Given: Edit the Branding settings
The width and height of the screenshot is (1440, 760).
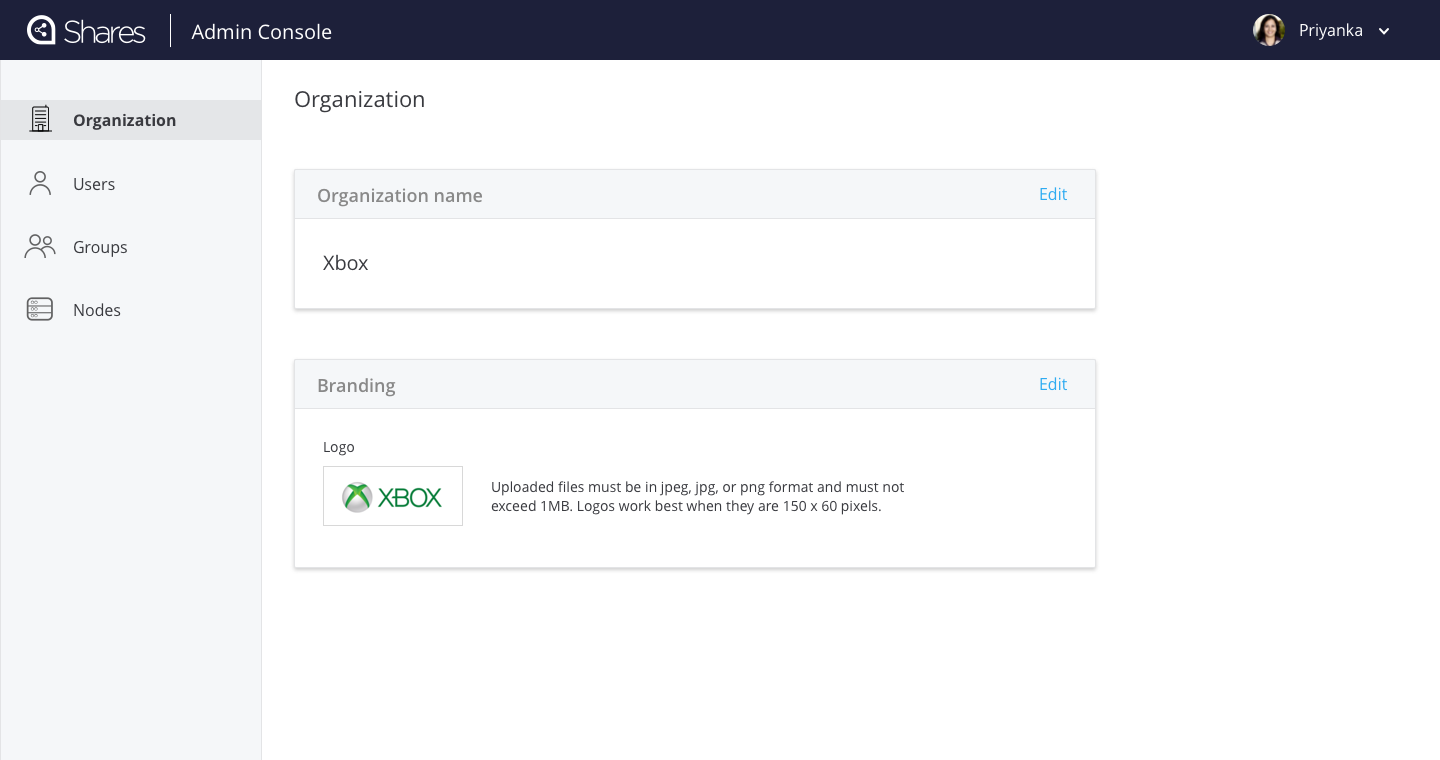Looking at the screenshot, I should 1053,384.
